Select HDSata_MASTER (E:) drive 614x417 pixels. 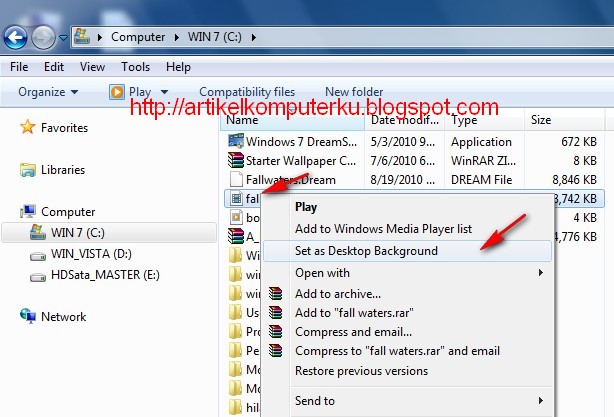pyautogui.click(x=105, y=275)
